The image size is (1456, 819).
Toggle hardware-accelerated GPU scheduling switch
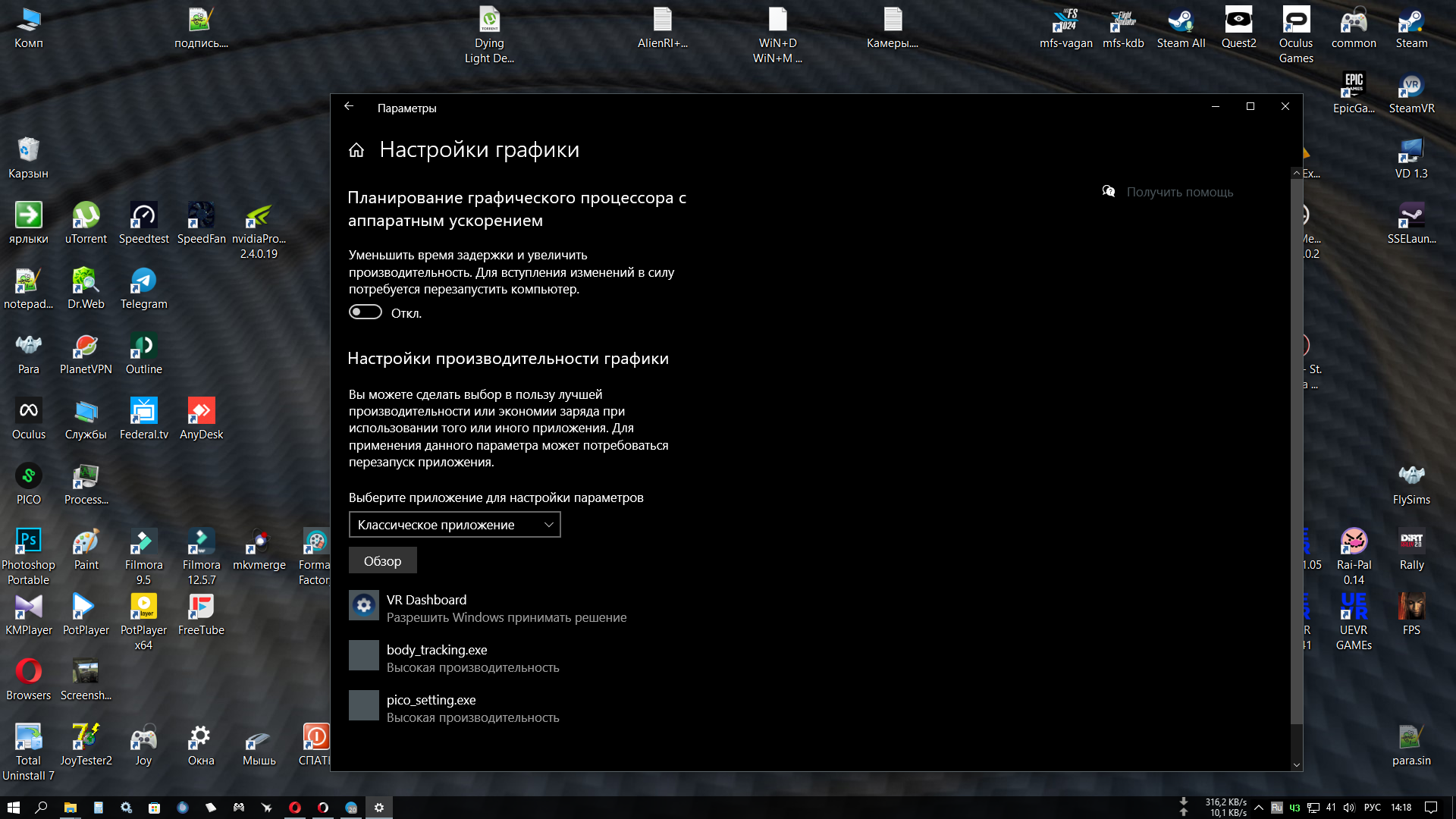click(365, 312)
